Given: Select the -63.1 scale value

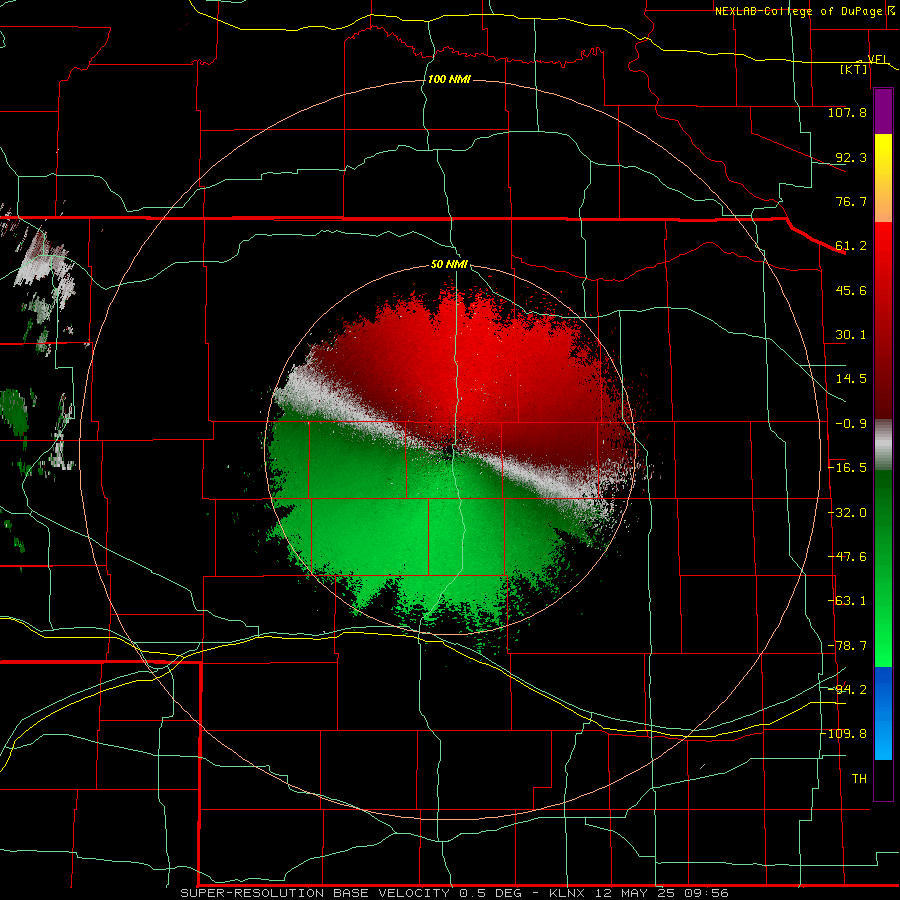Looking at the screenshot, I should point(847,601).
